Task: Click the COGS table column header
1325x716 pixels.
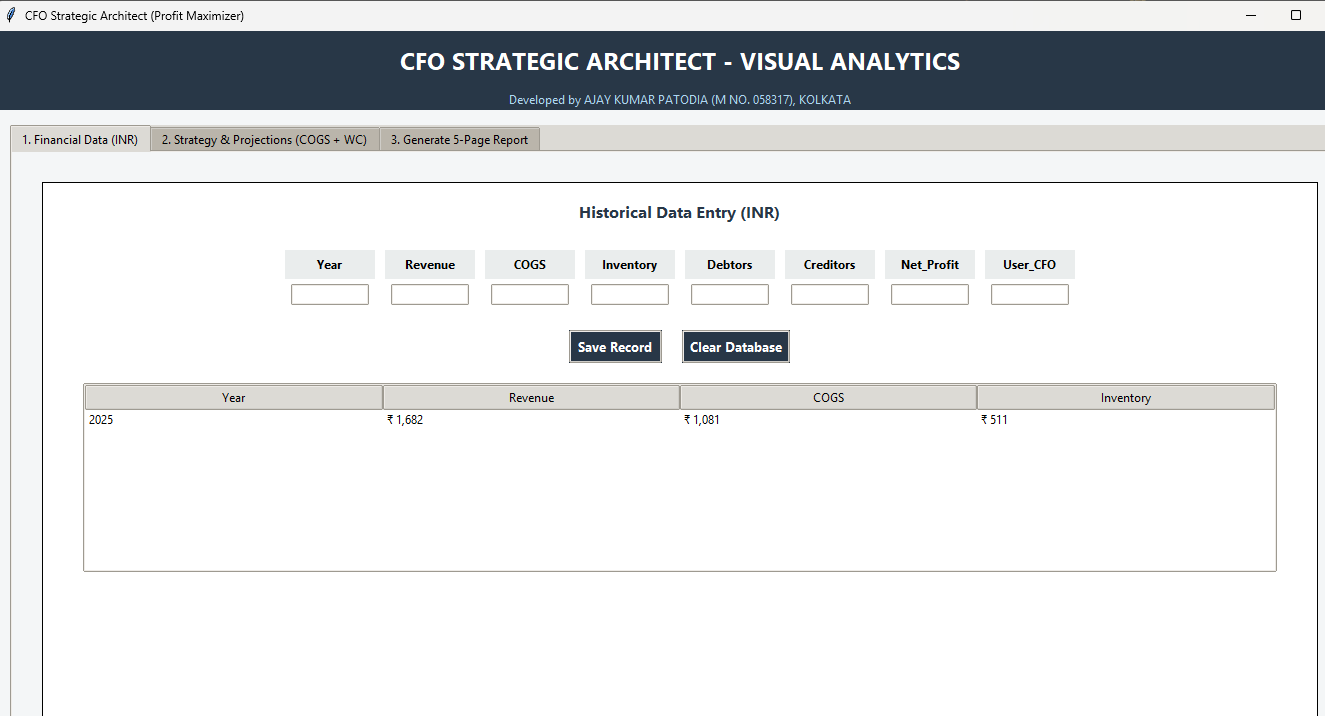Action: [x=828, y=398]
